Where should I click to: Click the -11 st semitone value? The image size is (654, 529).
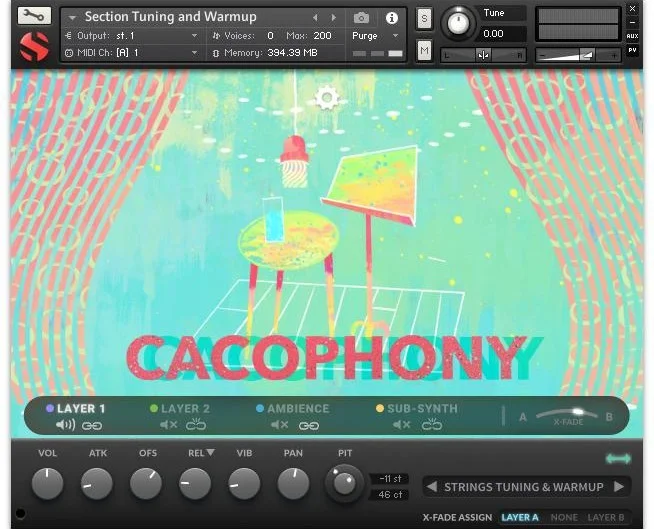pyautogui.click(x=390, y=479)
